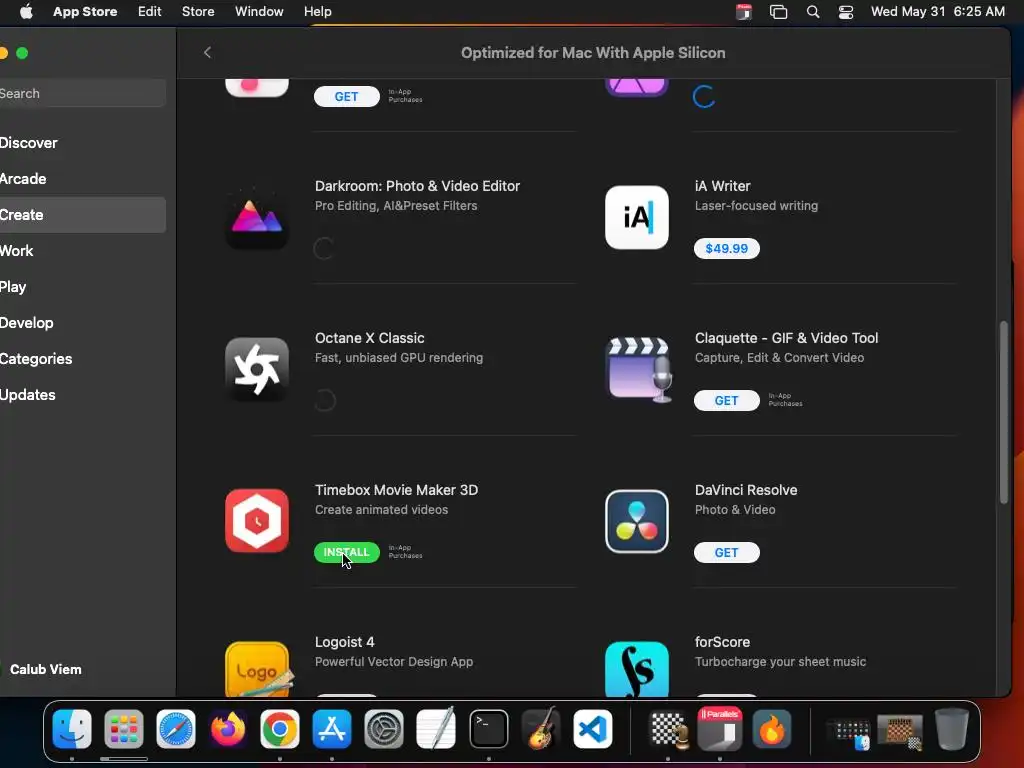The image size is (1024, 768).
Task: Click INSTALL for Timebox Movie Maker 3D
Action: coord(347,552)
